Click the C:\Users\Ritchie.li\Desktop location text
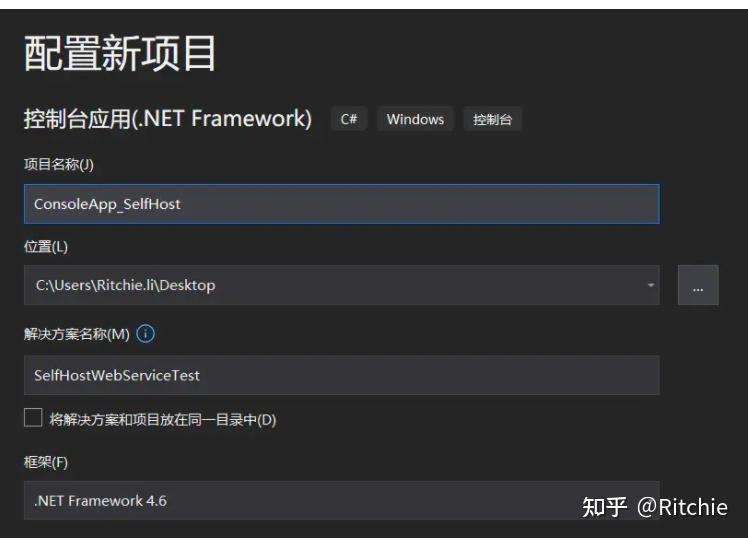This screenshot has height=540, width=748. (x=125, y=285)
